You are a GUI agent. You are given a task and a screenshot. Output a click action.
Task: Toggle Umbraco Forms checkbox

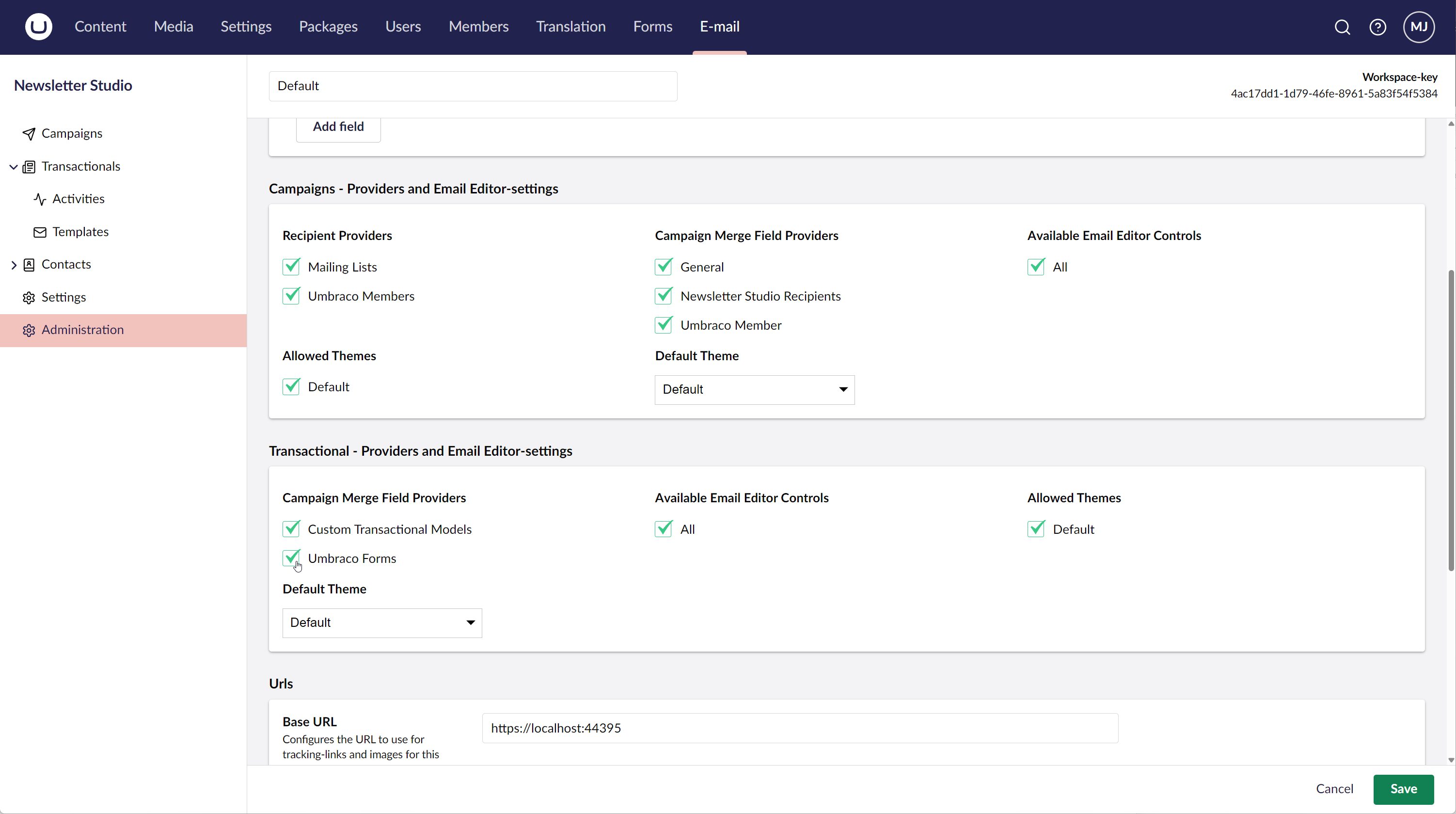point(291,559)
